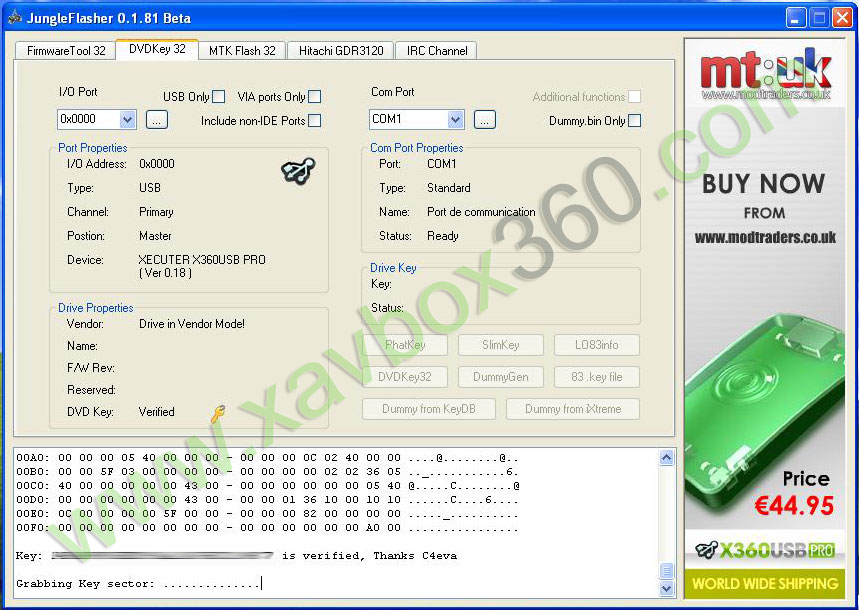
Task: Click the DummyGen button
Action: (x=501, y=377)
